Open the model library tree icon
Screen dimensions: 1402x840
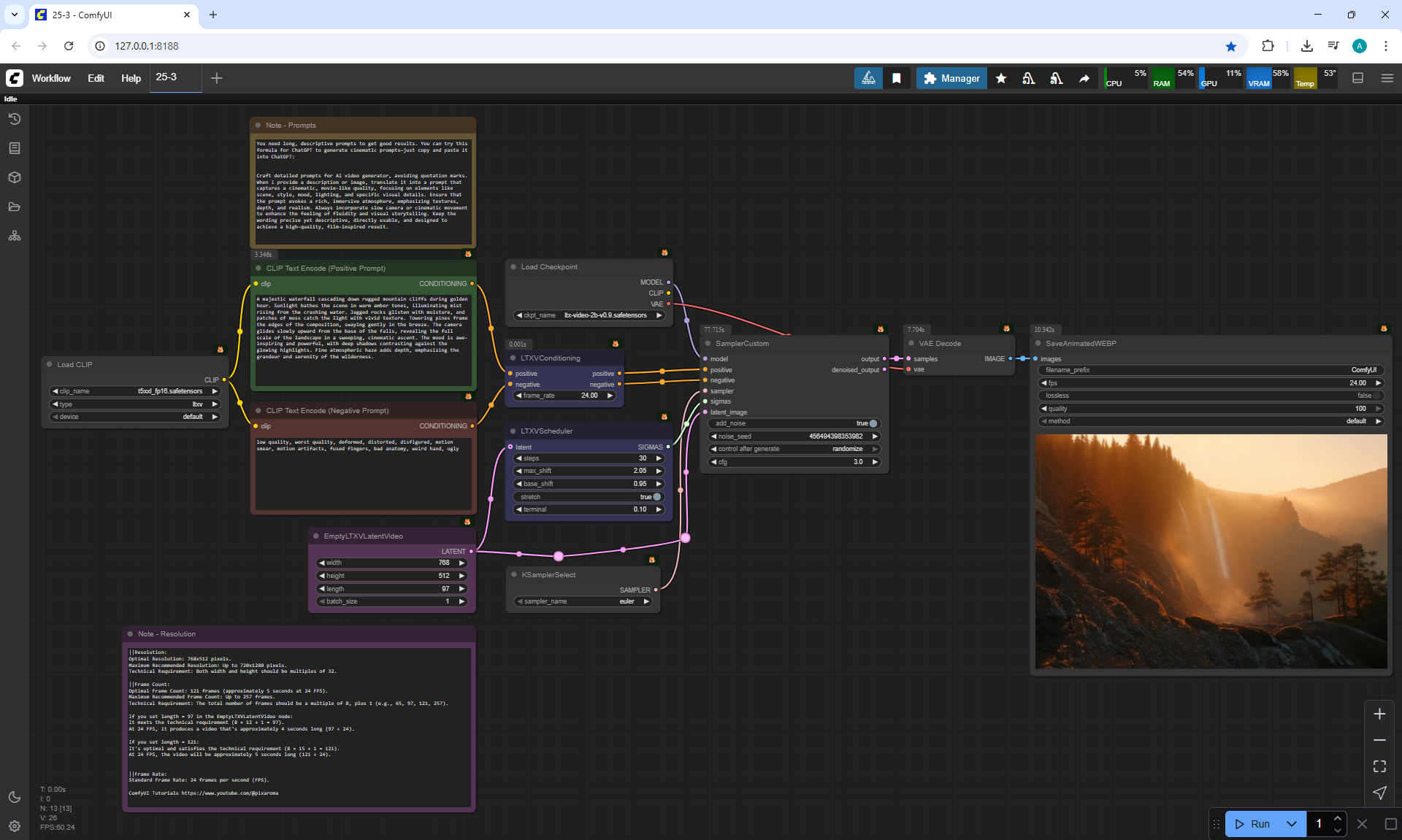pos(15,236)
